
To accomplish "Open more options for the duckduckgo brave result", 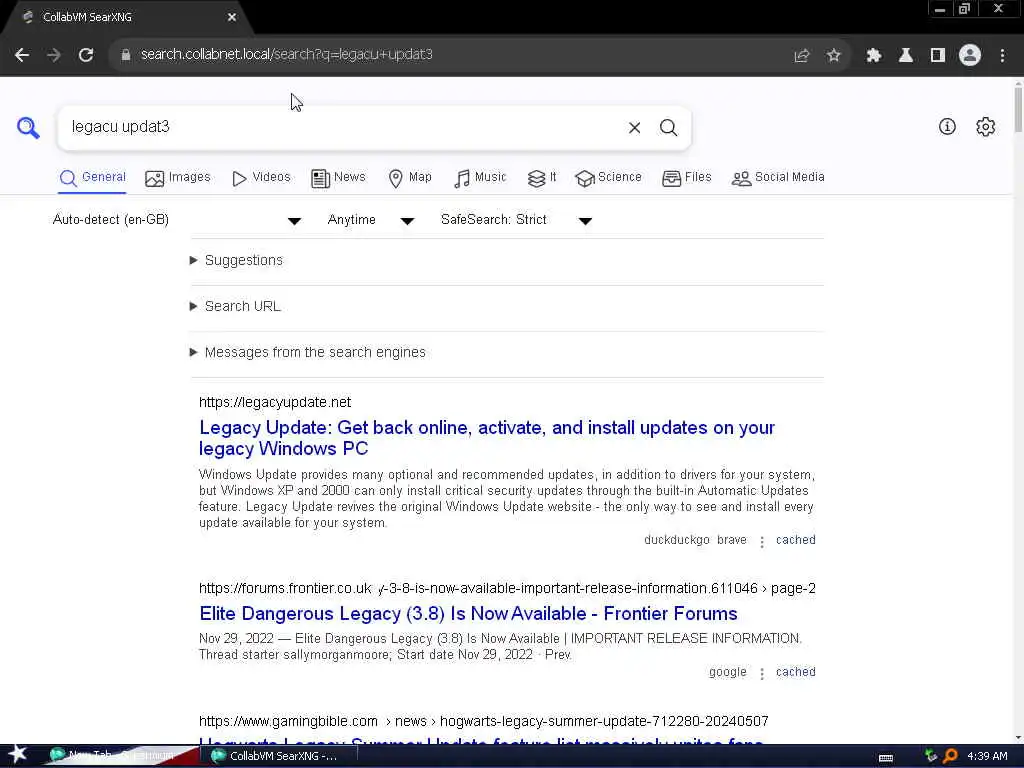I will pos(761,541).
